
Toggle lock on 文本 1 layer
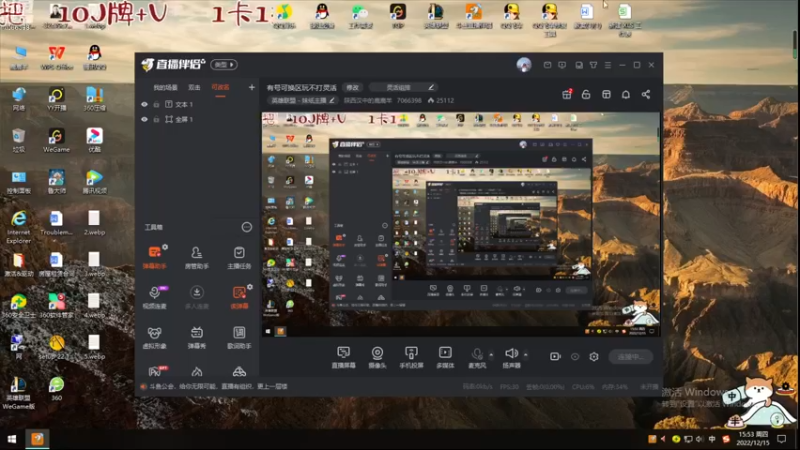pyautogui.click(x=156, y=104)
